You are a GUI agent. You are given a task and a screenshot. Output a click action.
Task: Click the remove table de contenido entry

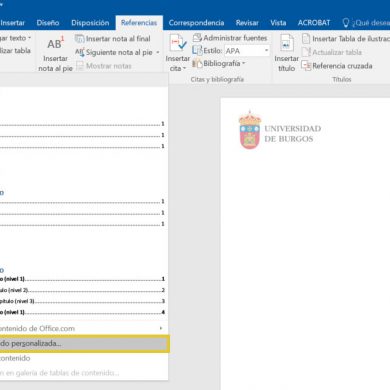[83, 358]
